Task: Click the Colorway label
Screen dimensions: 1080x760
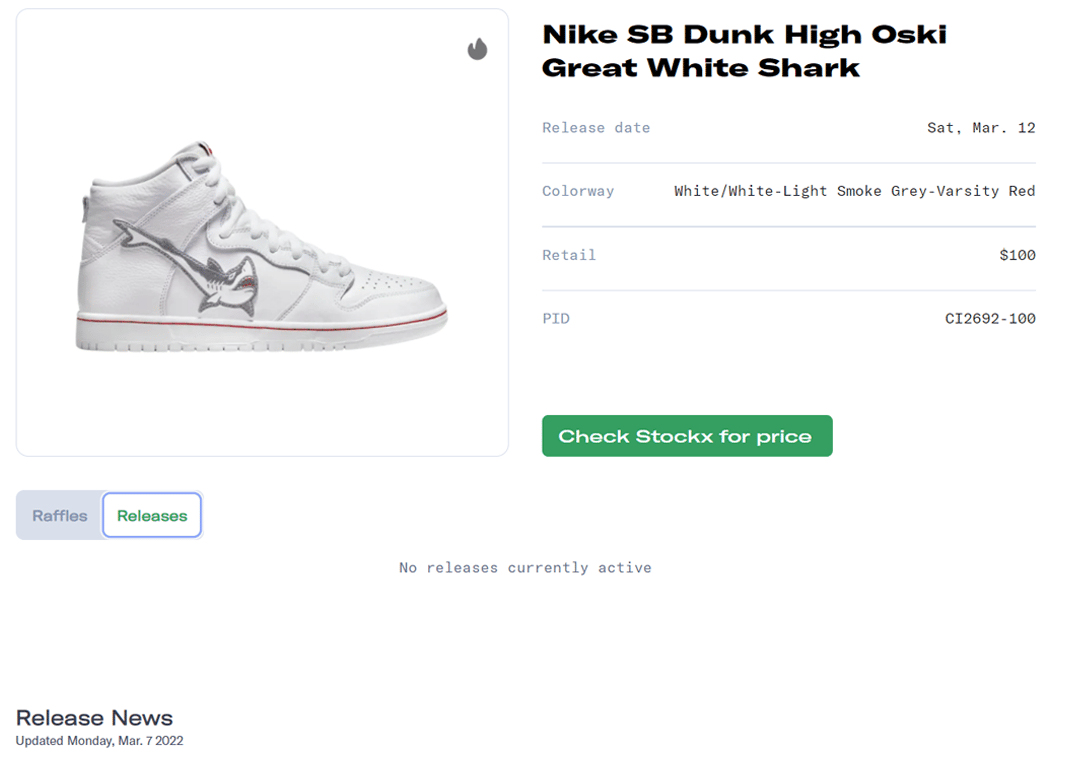Action: [578, 191]
